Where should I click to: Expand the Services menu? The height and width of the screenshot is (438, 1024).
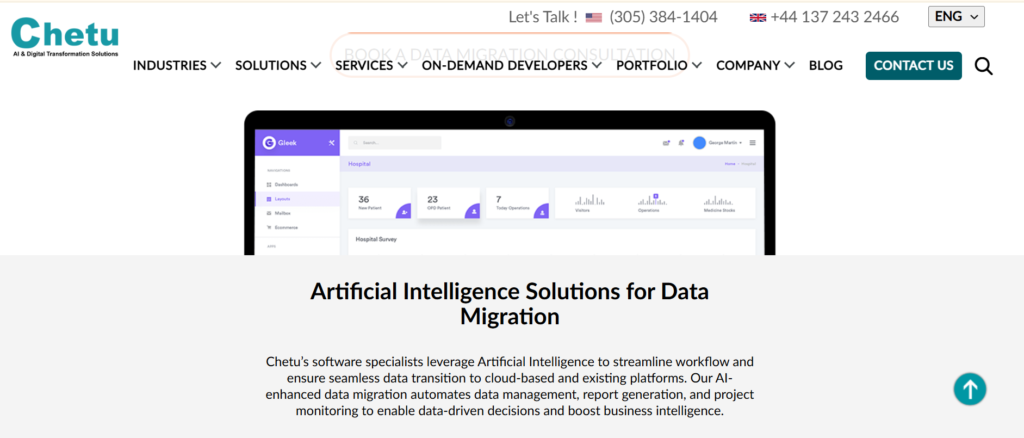pyautogui.click(x=371, y=65)
